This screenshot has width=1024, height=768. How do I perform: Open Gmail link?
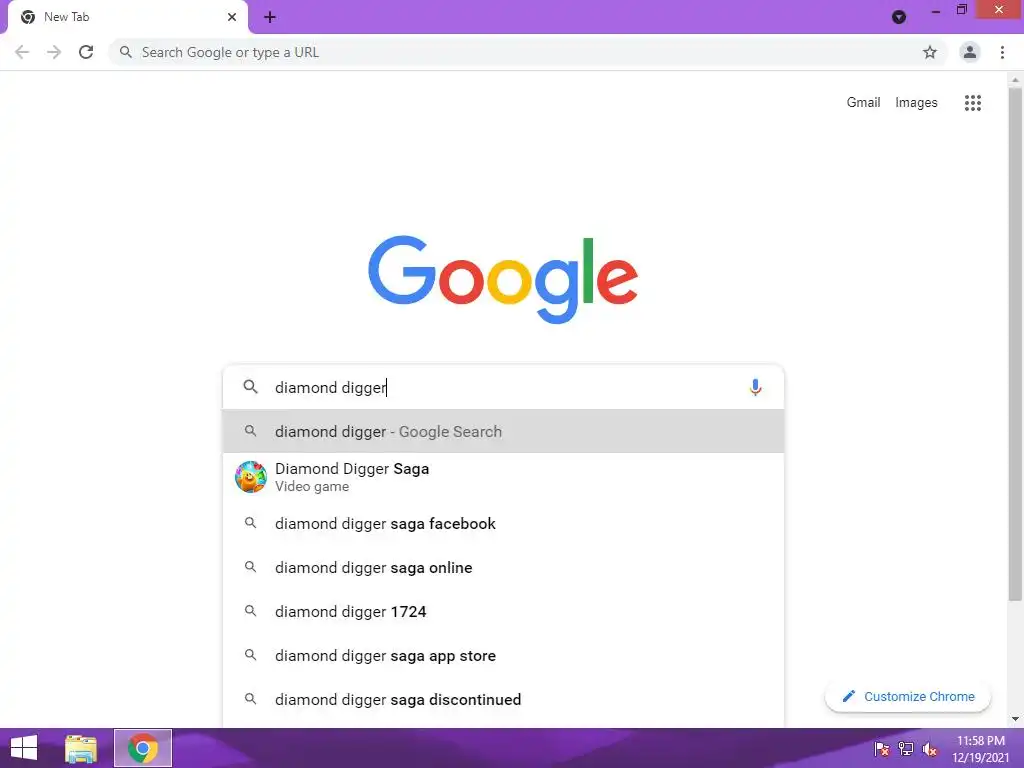863,103
